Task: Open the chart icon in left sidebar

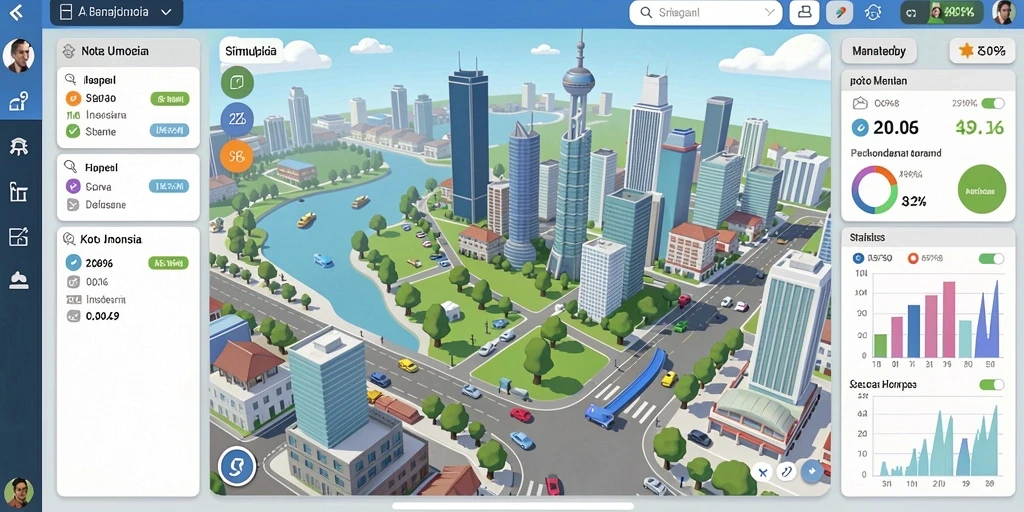Action: click(18, 192)
